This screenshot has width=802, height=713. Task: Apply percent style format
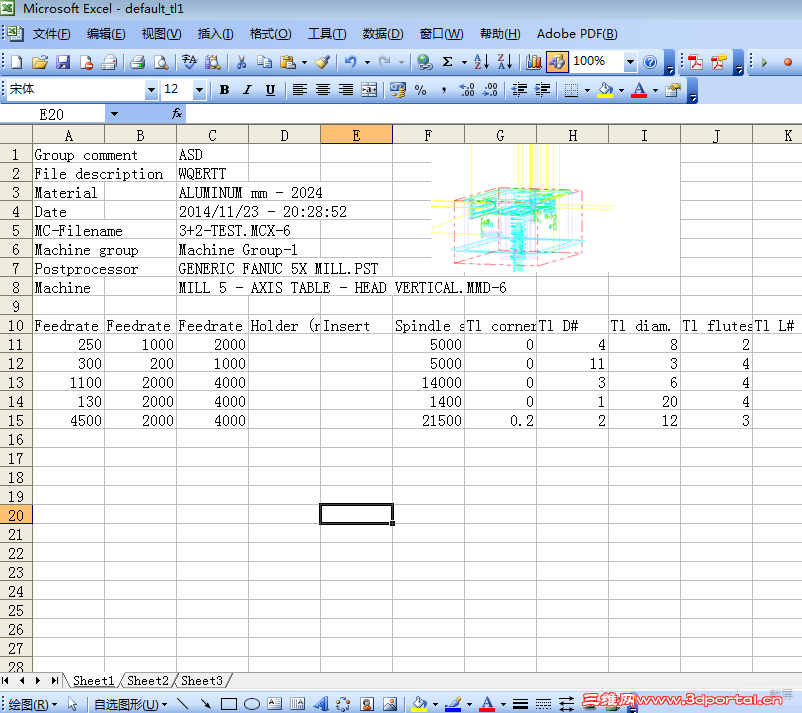[x=420, y=91]
